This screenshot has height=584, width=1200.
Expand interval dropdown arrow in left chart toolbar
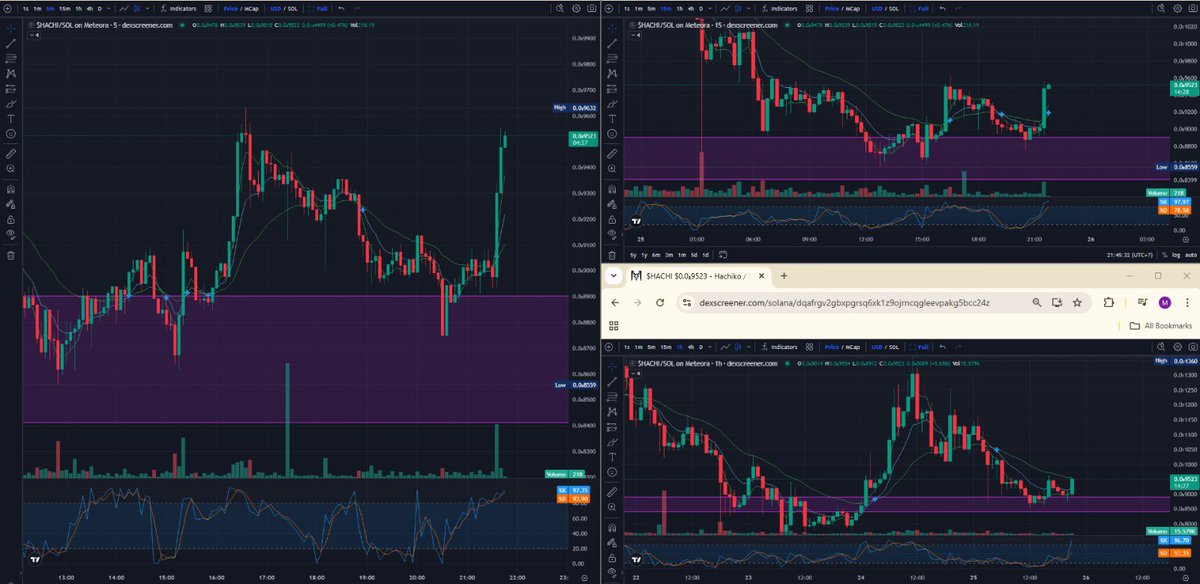click(110, 8)
